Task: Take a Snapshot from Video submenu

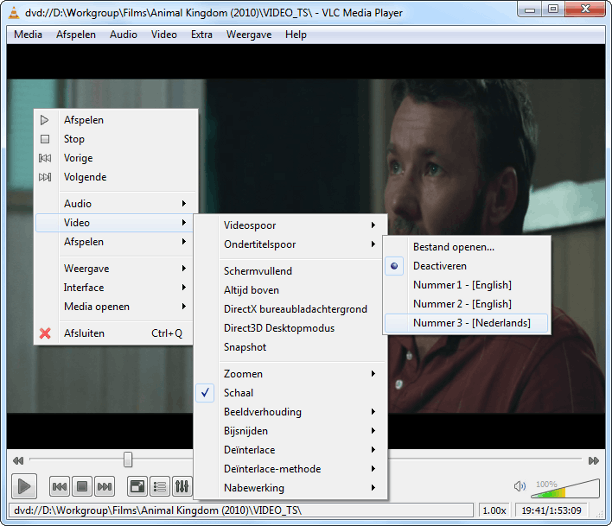Action: click(291, 347)
